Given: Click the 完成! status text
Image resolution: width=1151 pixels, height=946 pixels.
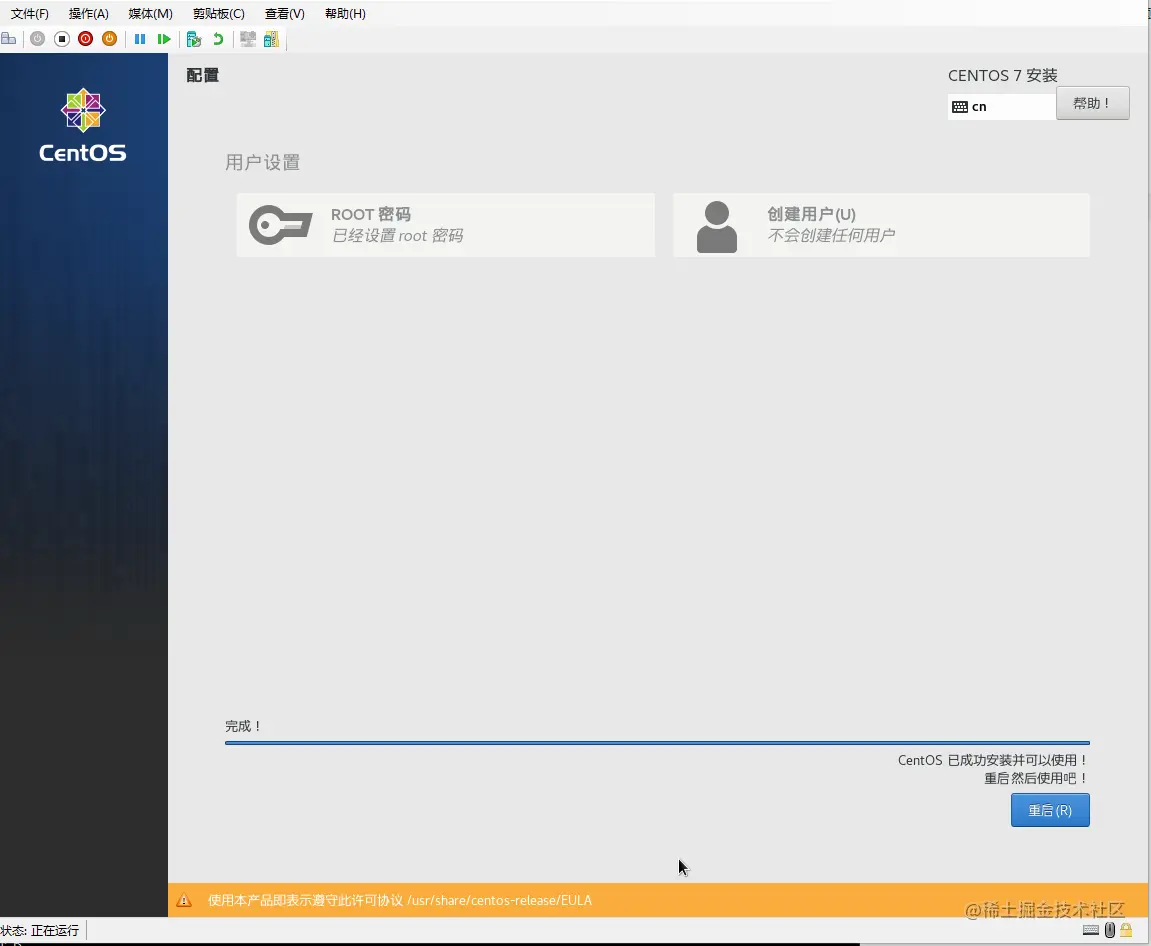Looking at the screenshot, I should 243,727.
